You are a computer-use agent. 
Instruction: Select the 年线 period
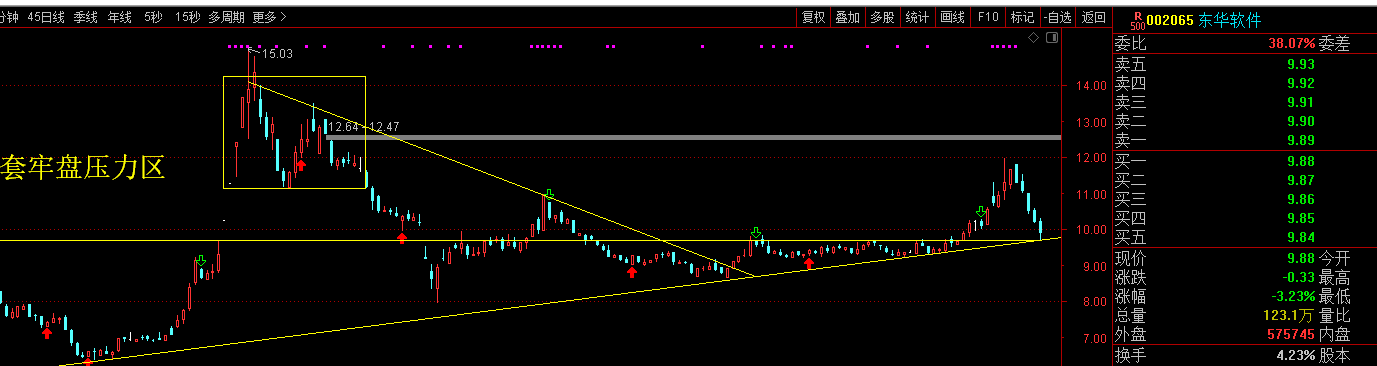coord(119,17)
